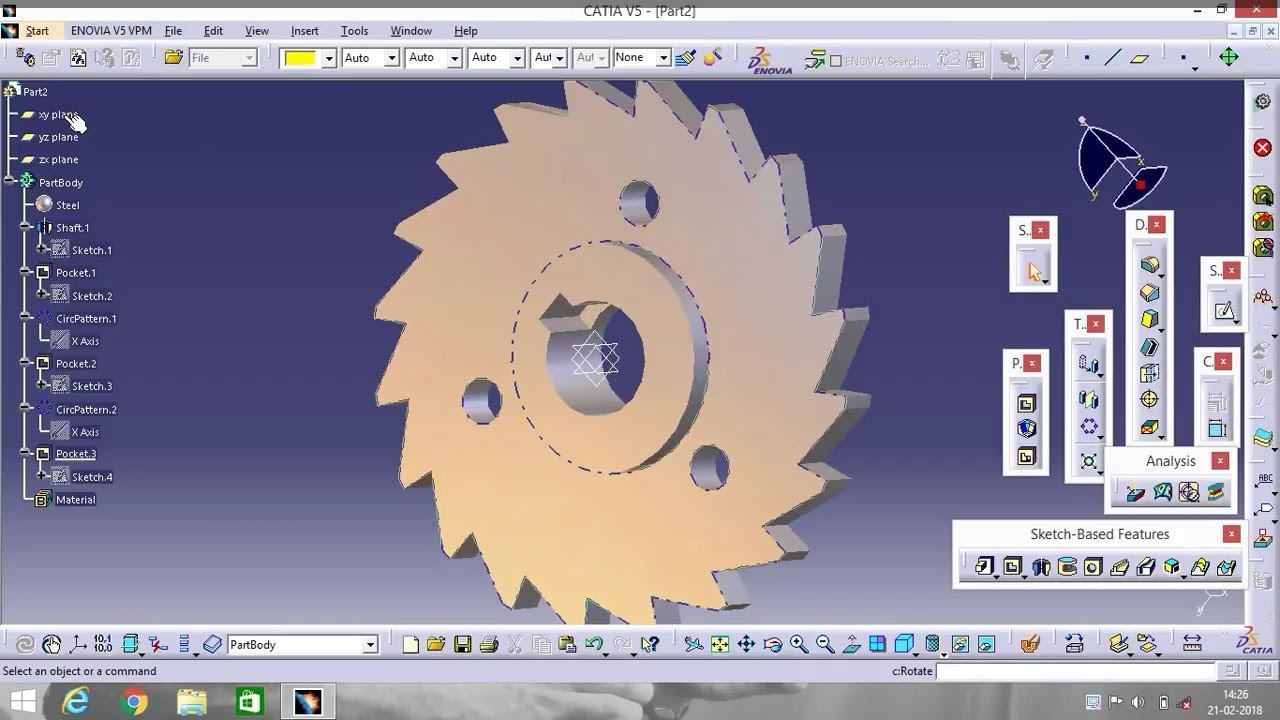This screenshot has height=720, width=1280.
Task: Click the Zoom In icon
Action: coord(798,645)
